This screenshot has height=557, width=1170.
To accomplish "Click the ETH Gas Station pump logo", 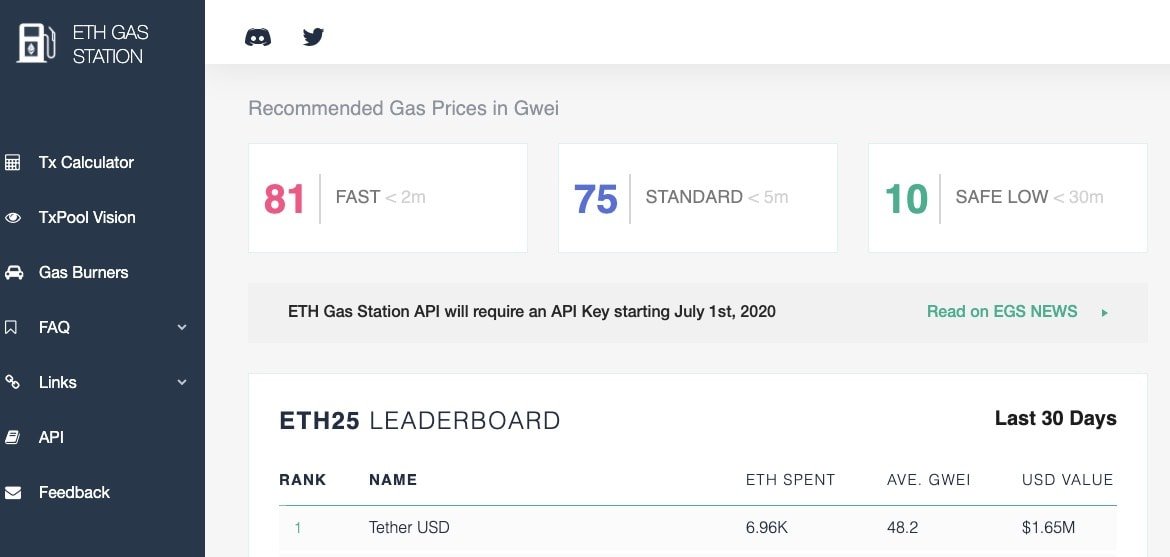I will (x=36, y=44).
